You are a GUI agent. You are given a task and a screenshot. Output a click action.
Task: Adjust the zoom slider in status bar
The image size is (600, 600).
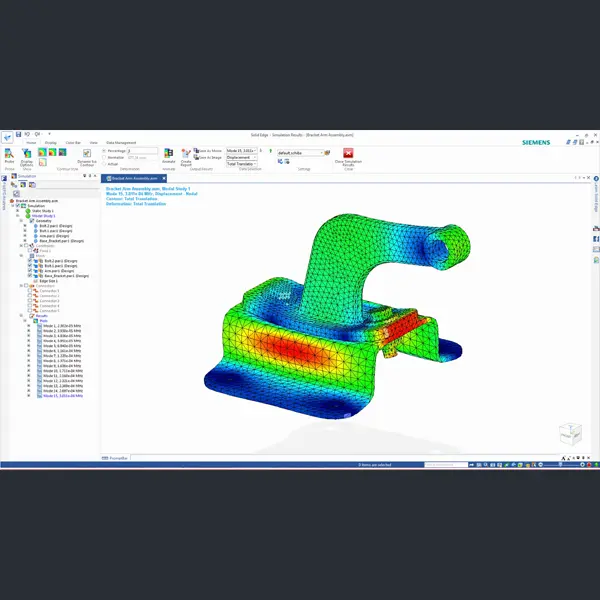click(561, 465)
